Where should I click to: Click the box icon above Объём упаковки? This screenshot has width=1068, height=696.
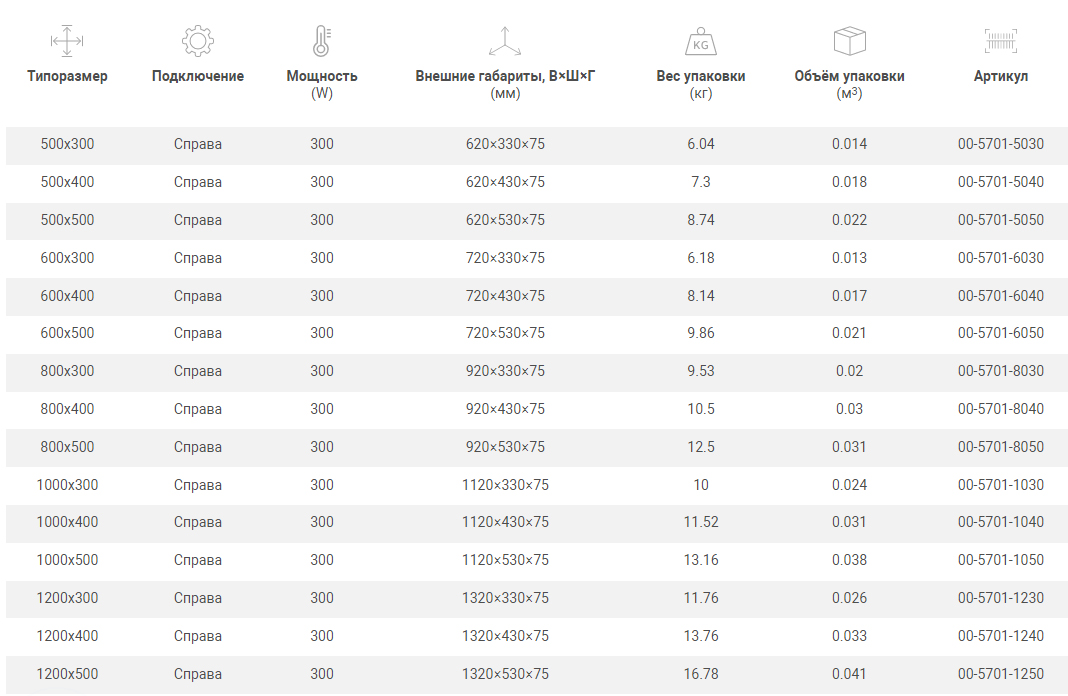click(849, 41)
